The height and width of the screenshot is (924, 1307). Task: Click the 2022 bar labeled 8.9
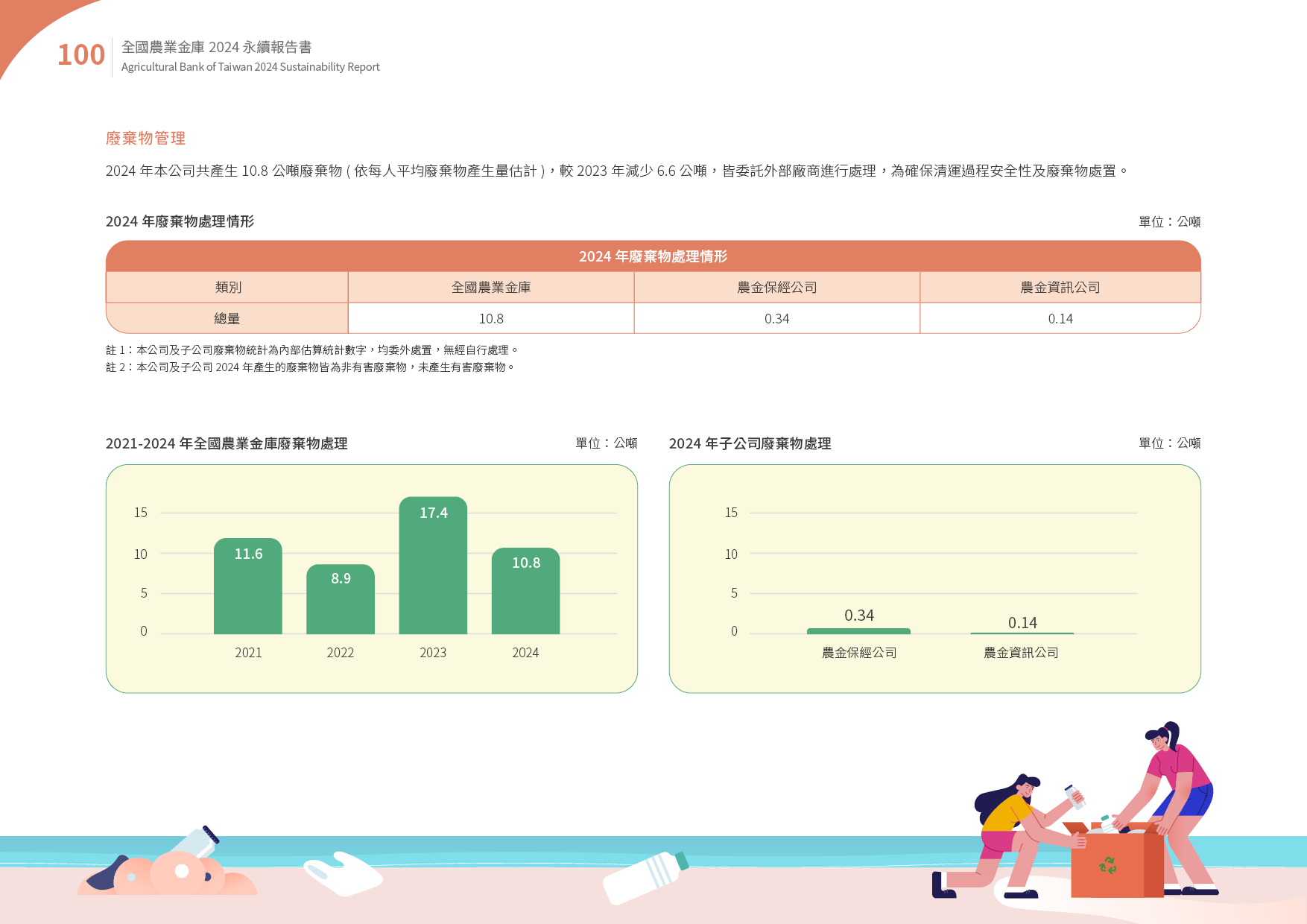(341, 599)
